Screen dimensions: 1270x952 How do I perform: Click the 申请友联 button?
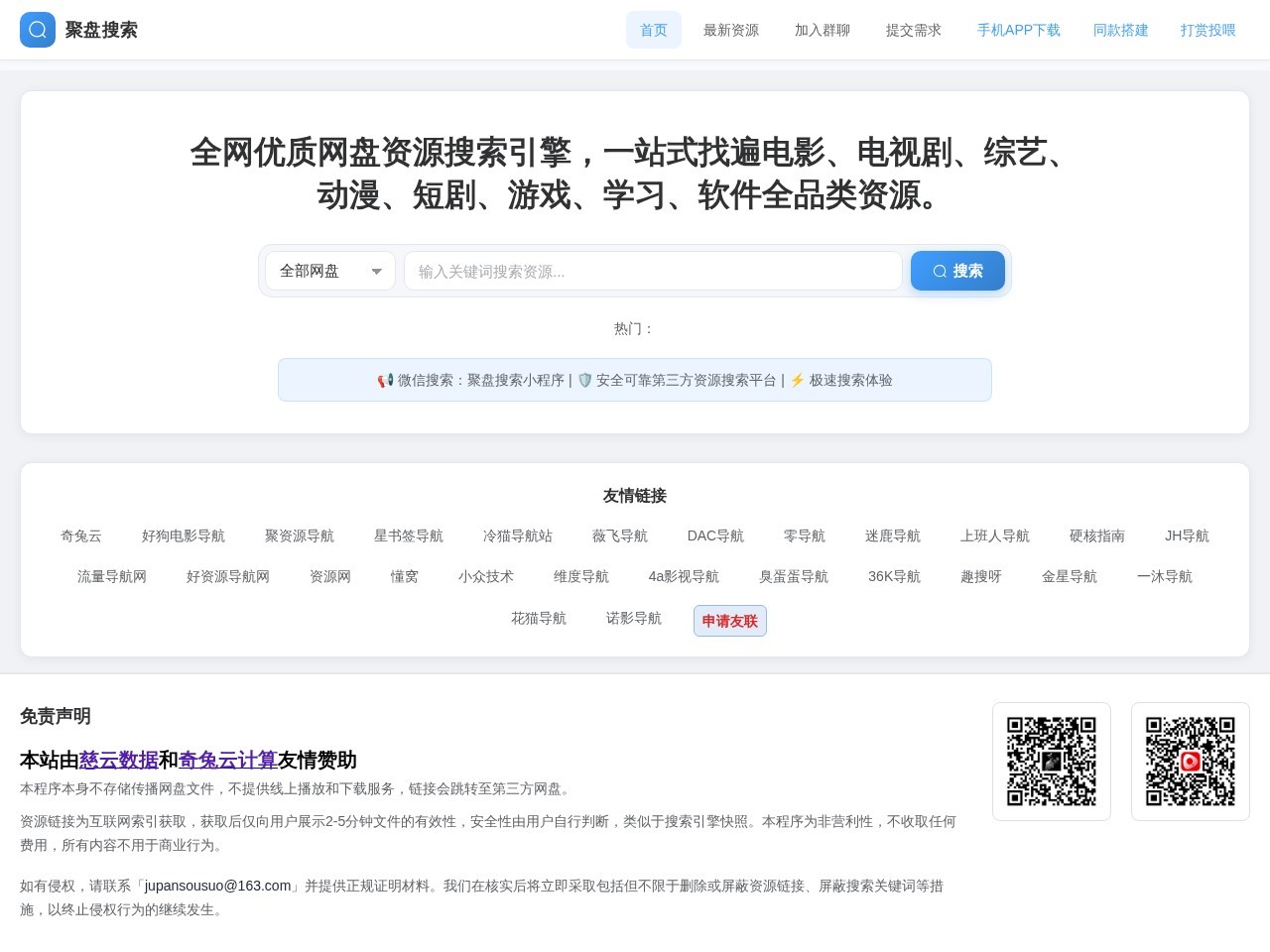730,621
